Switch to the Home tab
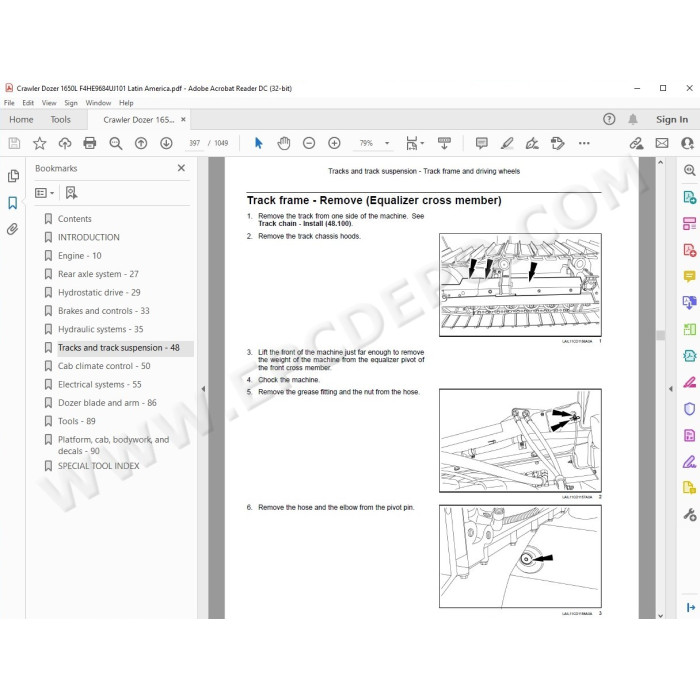The width and height of the screenshot is (700, 700). [21, 119]
